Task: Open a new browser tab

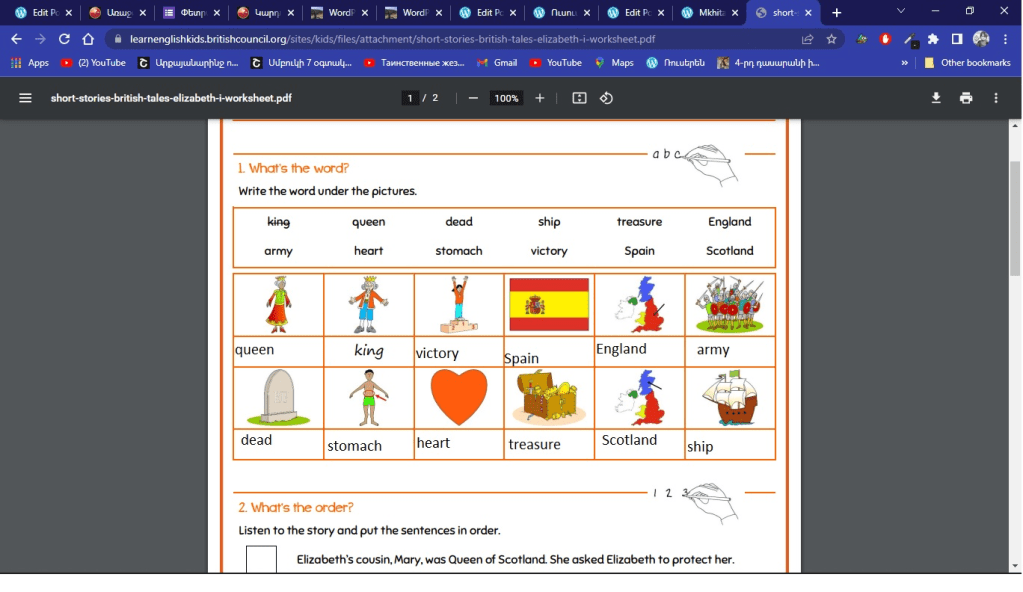Action: (x=837, y=13)
